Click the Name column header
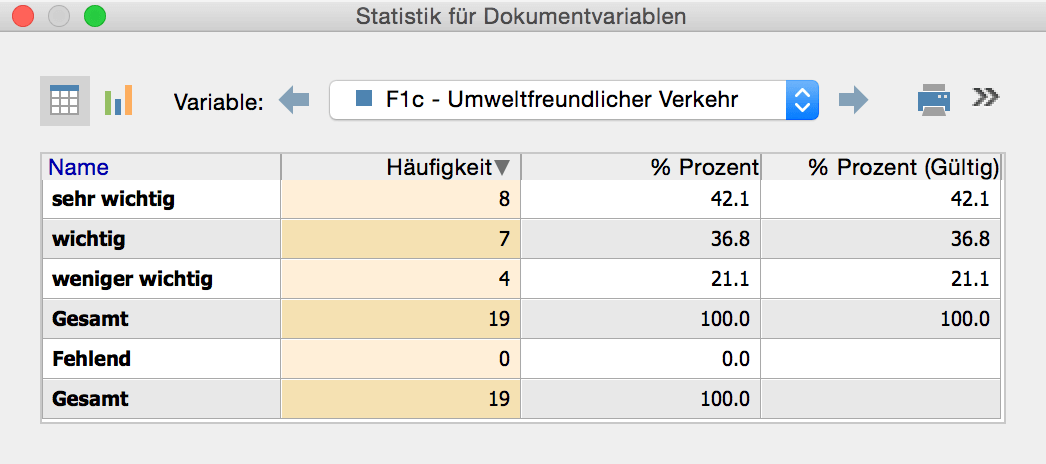The width and height of the screenshot is (1046, 464). click(79, 167)
